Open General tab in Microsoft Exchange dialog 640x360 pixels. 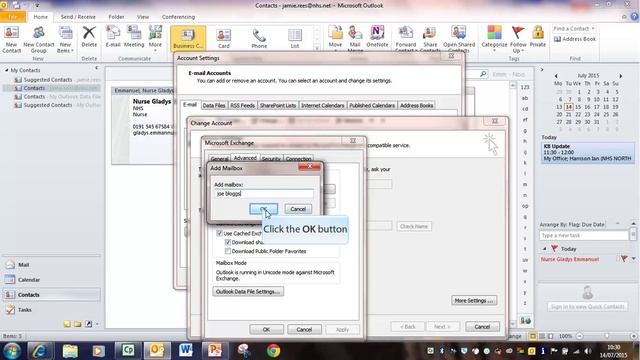click(x=219, y=159)
